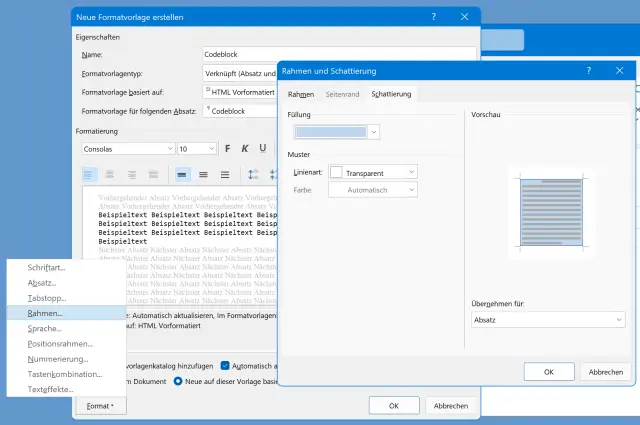The height and width of the screenshot is (425, 640).
Task: Click the justify alignment icon
Action: [x=155, y=174]
